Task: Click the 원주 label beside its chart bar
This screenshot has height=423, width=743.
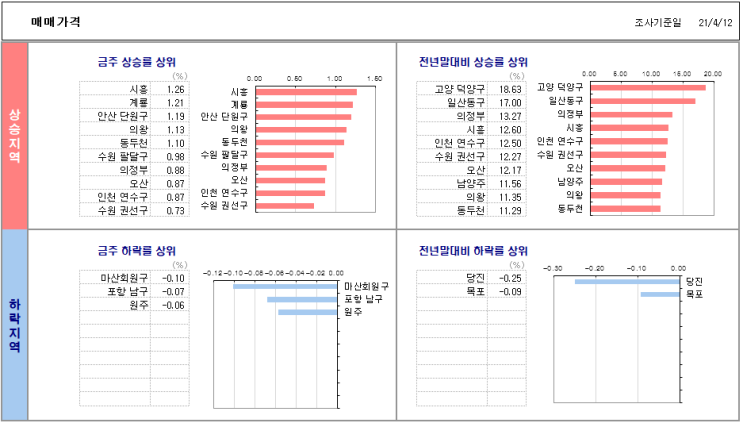Action: (x=353, y=312)
